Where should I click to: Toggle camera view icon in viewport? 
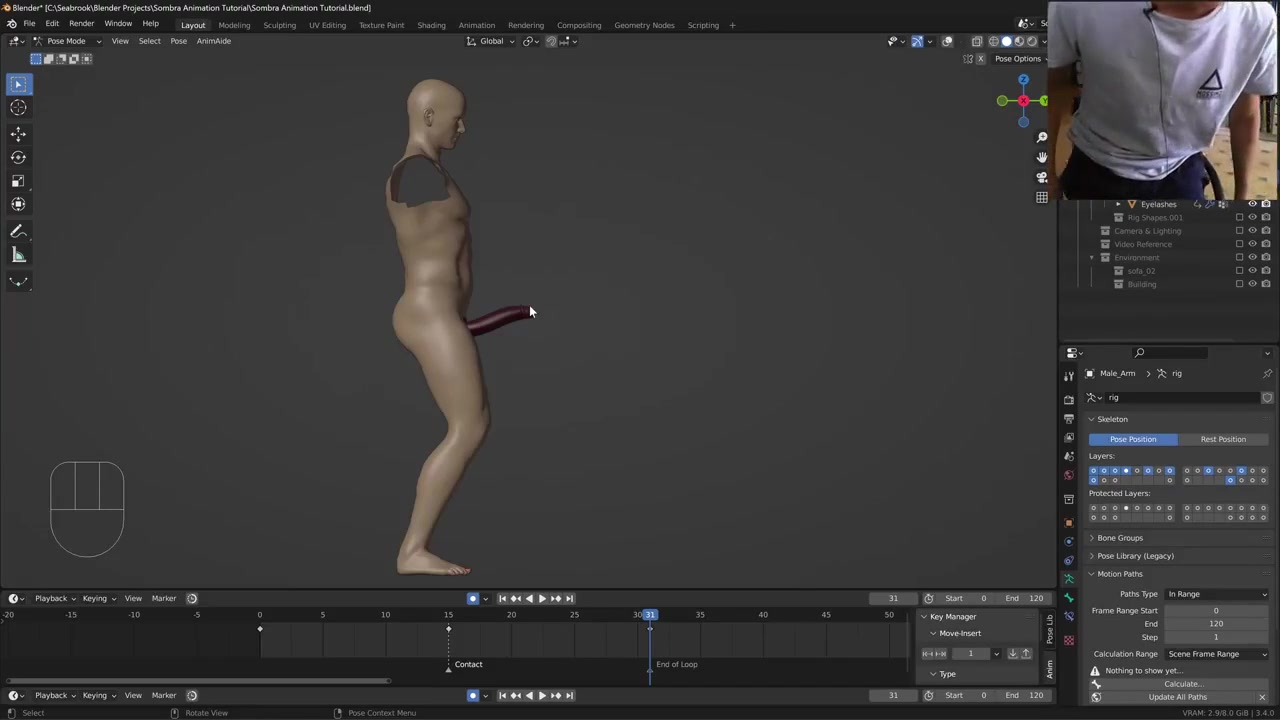1041,177
